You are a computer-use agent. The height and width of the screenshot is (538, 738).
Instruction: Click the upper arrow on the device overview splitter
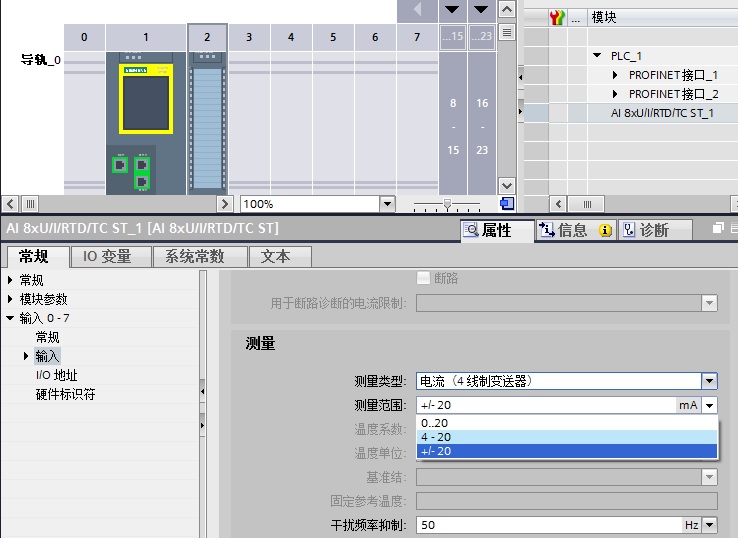(x=521, y=77)
